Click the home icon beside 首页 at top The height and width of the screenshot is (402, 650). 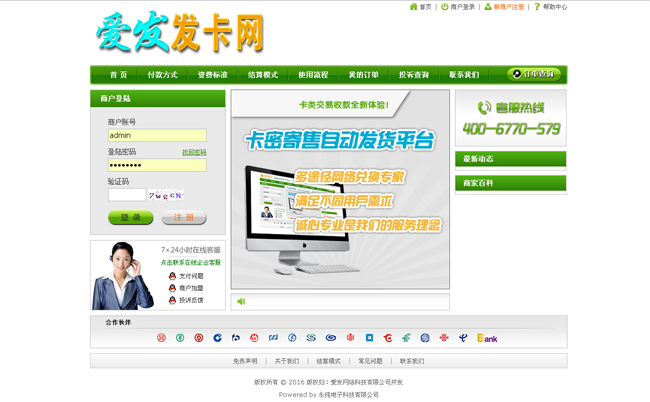pyautogui.click(x=413, y=7)
